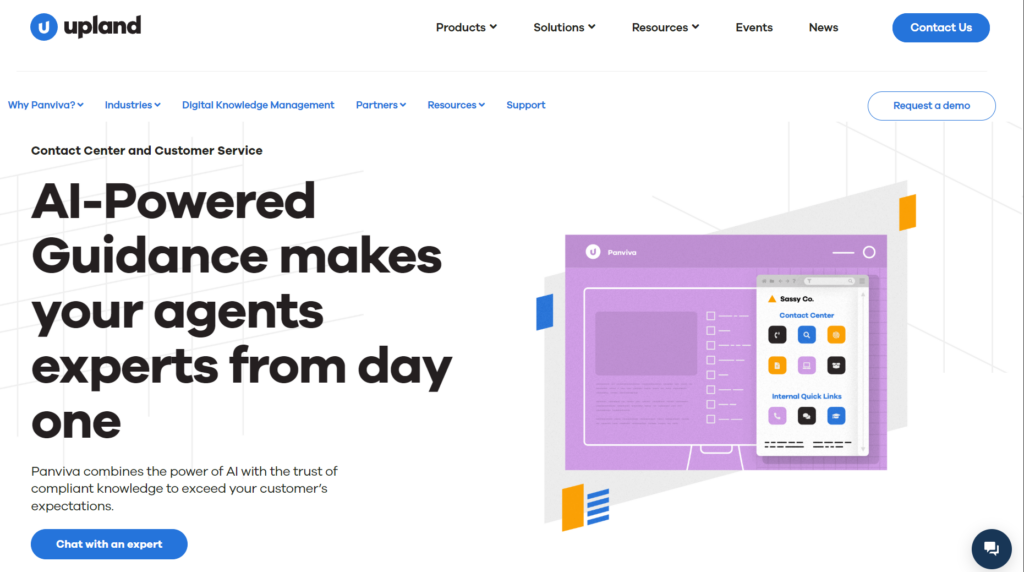The image size is (1024, 572).
Task: Expand the Products dropdown menu
Action: coord(466,27)
